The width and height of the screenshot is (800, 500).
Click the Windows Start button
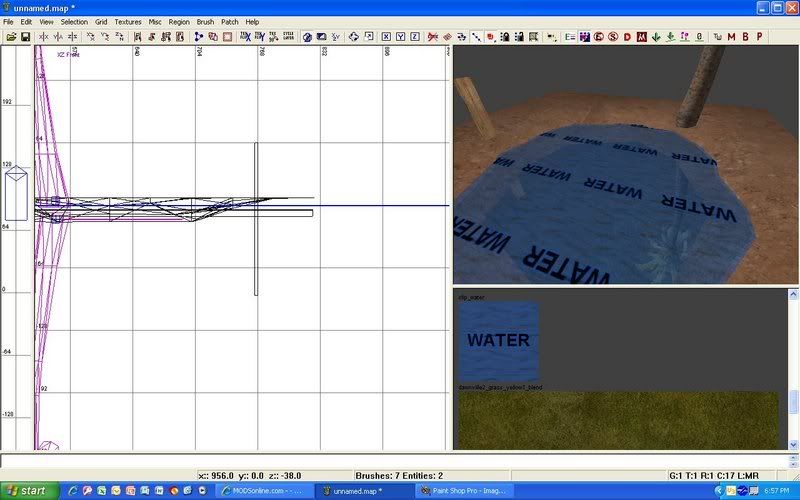(27, 491)
